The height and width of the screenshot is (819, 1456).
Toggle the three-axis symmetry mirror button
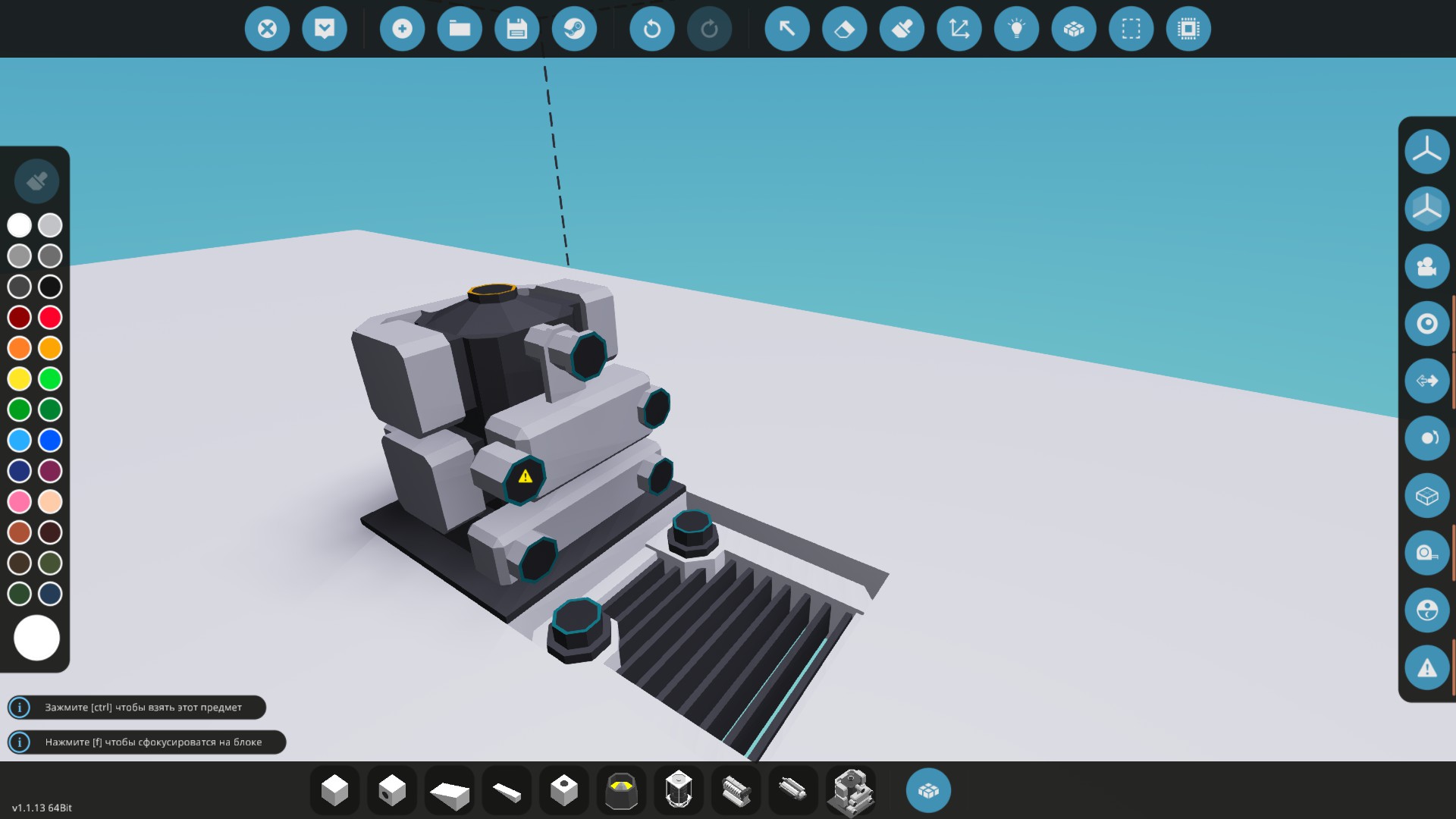[1426, 151]
